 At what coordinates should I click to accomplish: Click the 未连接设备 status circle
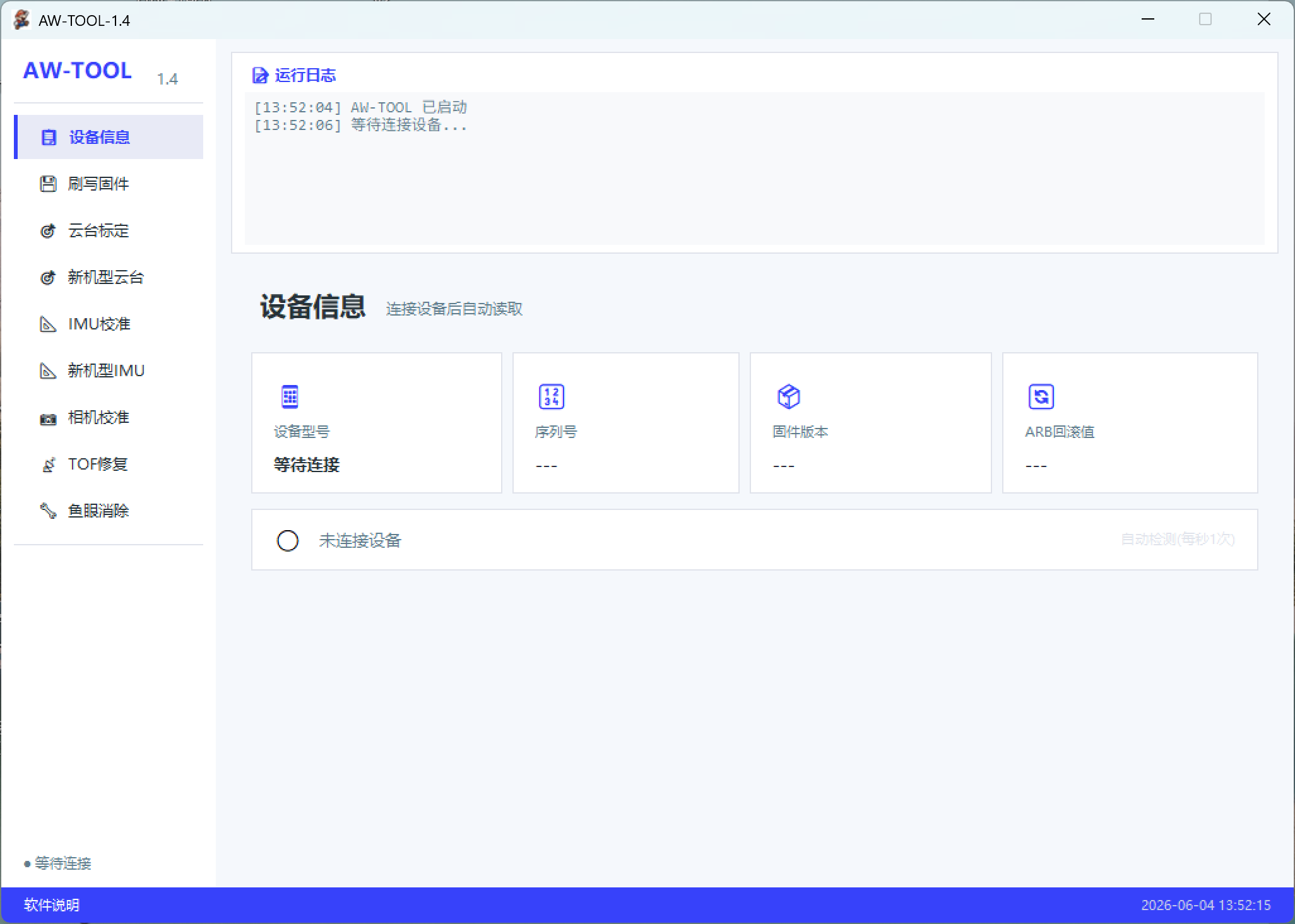288,541
